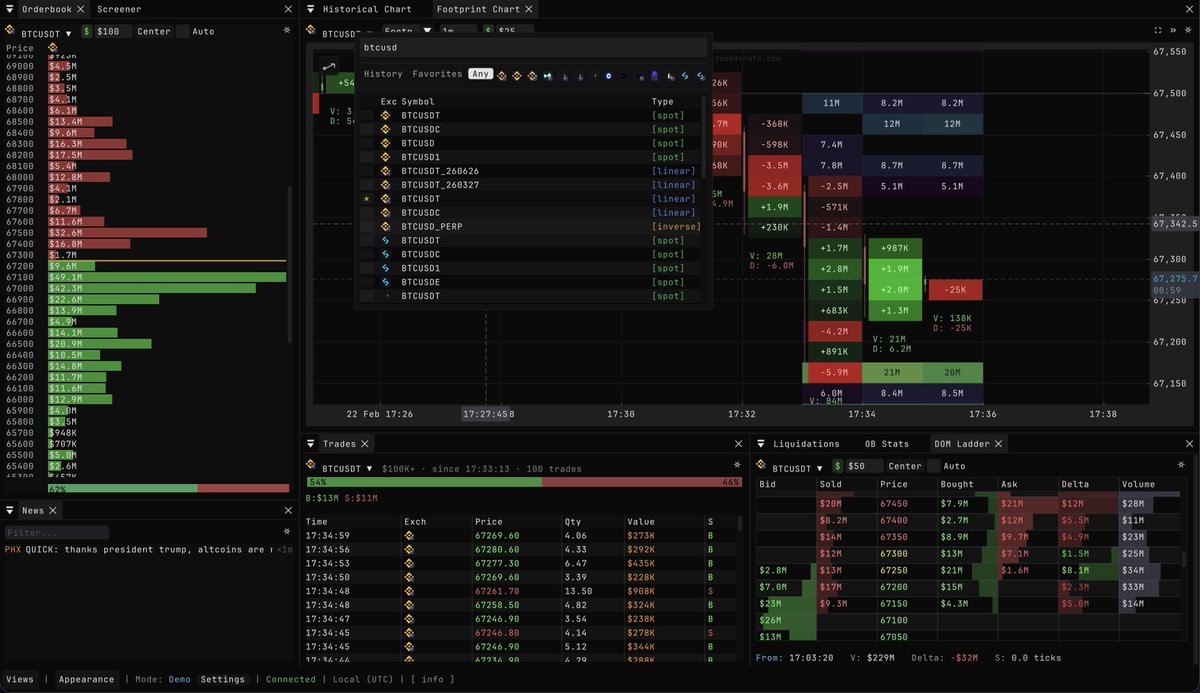Open Trades panel settings gear
1200x693 pixels.
point(738,466)
